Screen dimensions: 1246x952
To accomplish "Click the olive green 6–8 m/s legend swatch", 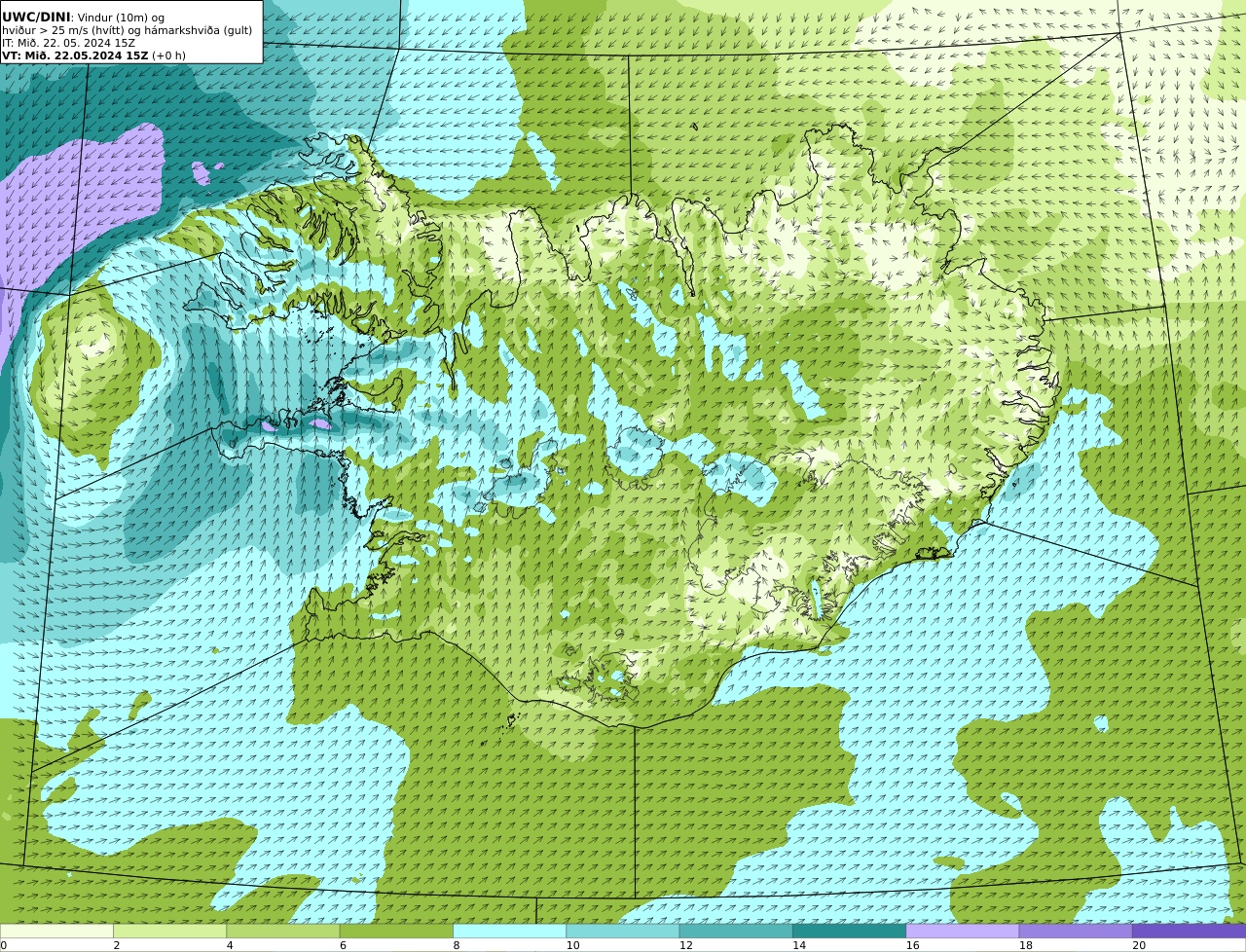I will point(396,931).
